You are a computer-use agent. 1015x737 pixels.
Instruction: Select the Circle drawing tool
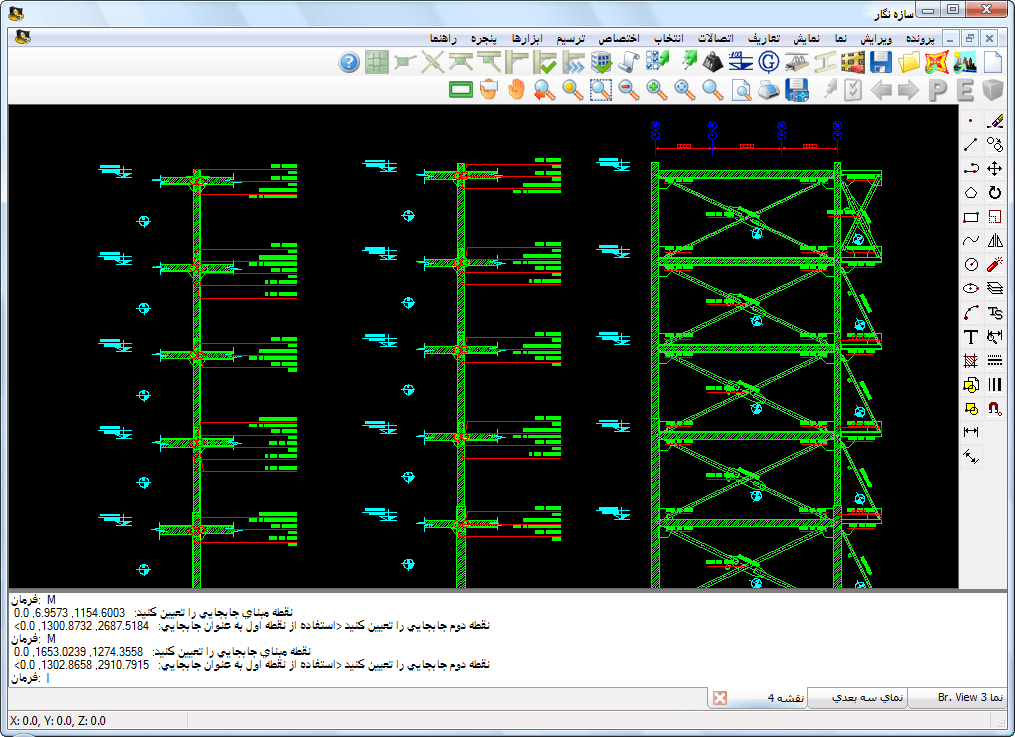970,265
